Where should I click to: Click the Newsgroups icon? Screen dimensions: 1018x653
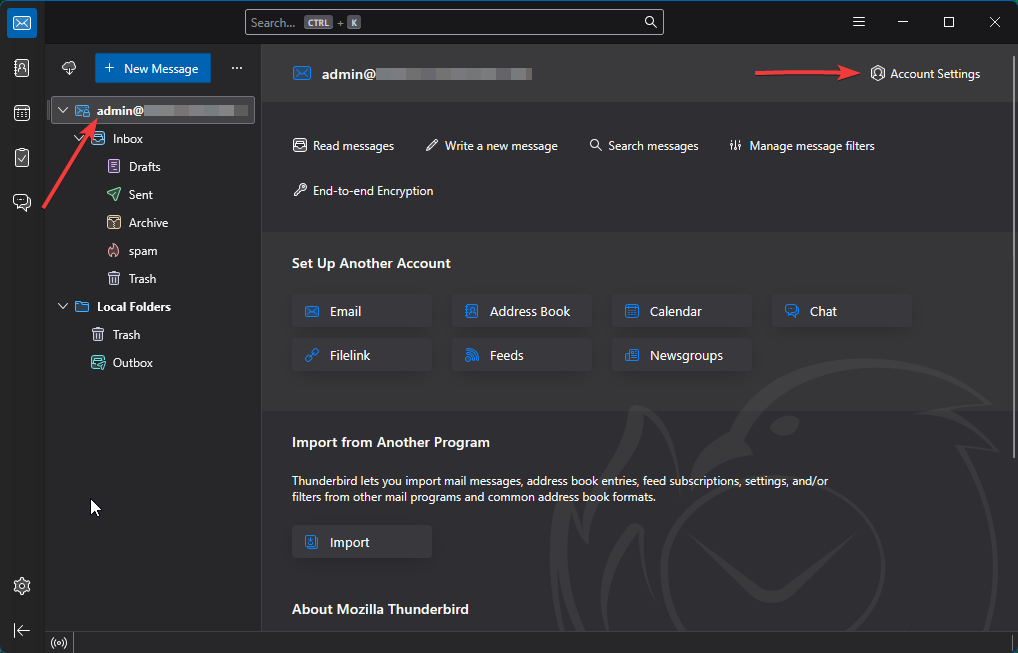pyautogui.click(x=632, y=355)
